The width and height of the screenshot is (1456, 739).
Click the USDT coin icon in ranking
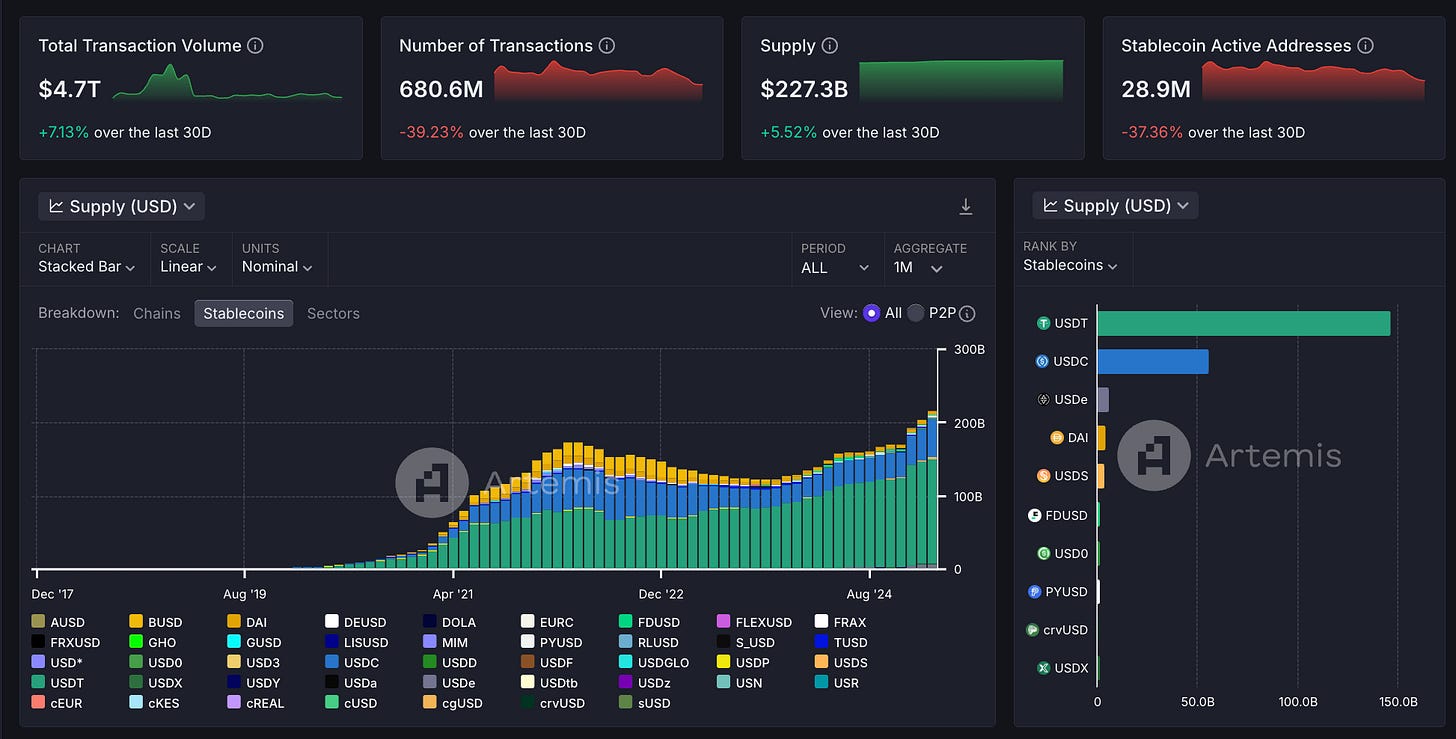pyautogui.click(x=1043, y=323)
